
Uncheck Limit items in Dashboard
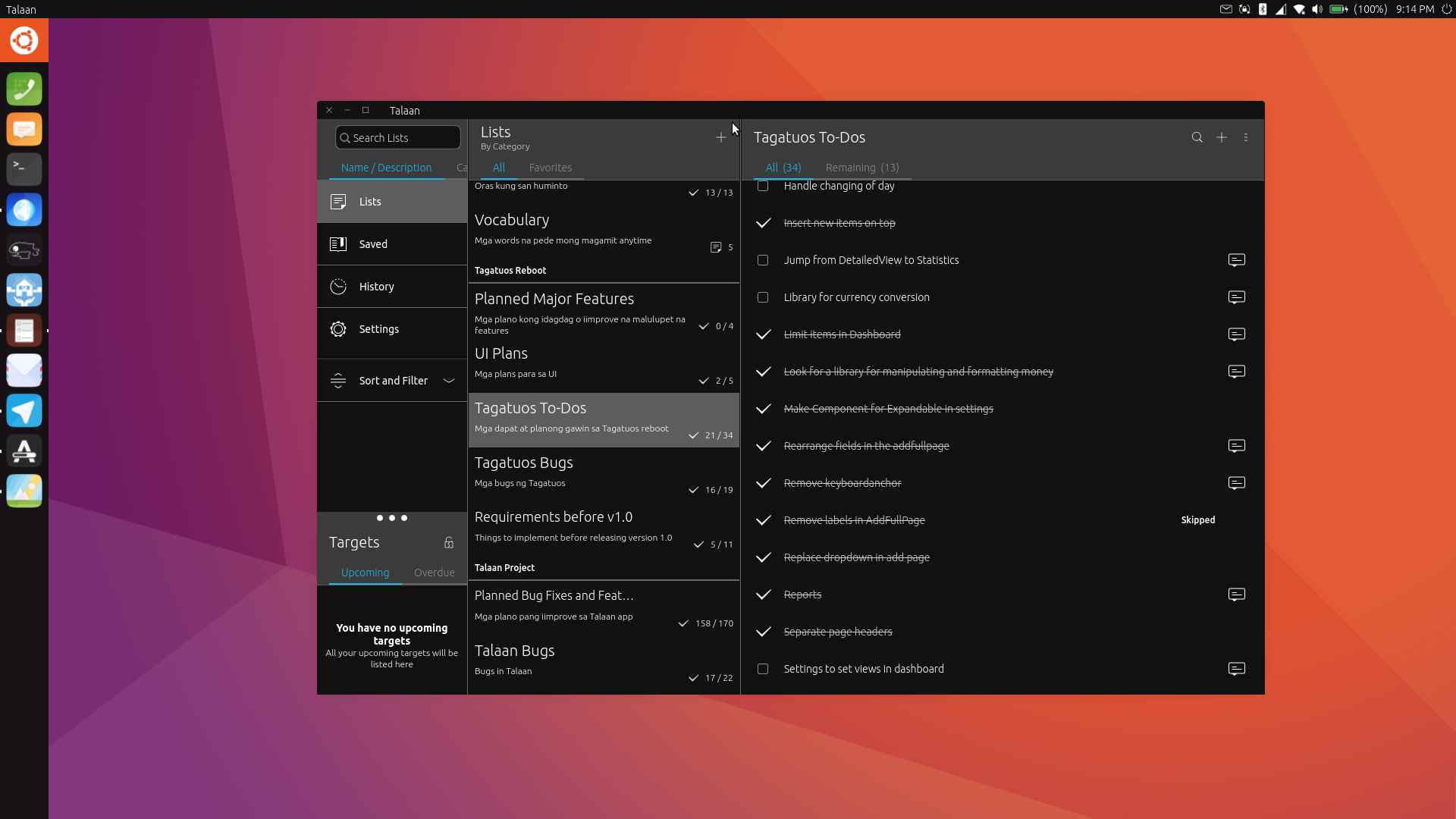tap(764, 334)
